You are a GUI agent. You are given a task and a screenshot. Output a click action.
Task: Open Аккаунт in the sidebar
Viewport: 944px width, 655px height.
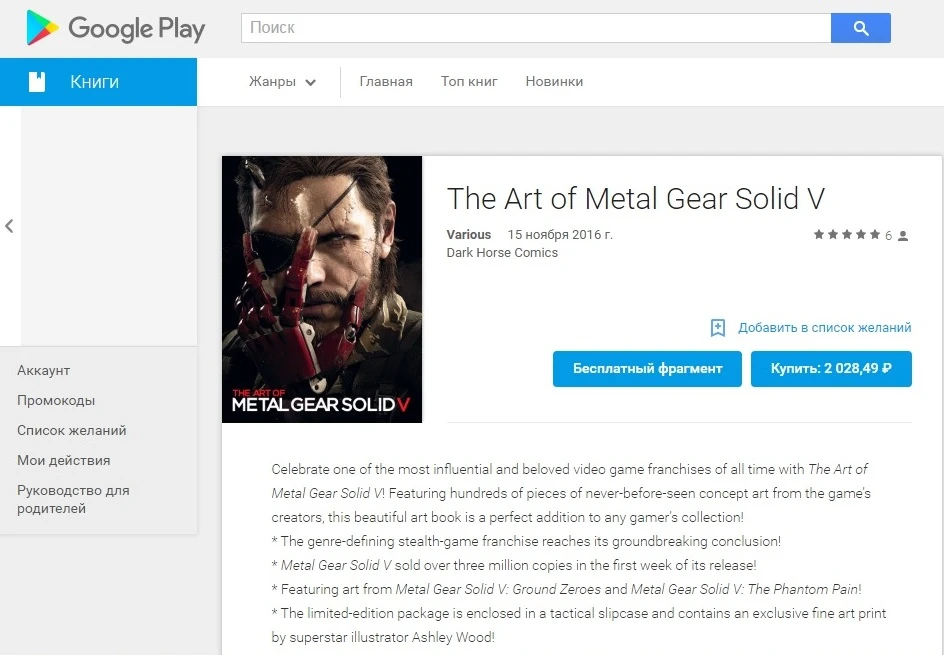coord(44,370)
